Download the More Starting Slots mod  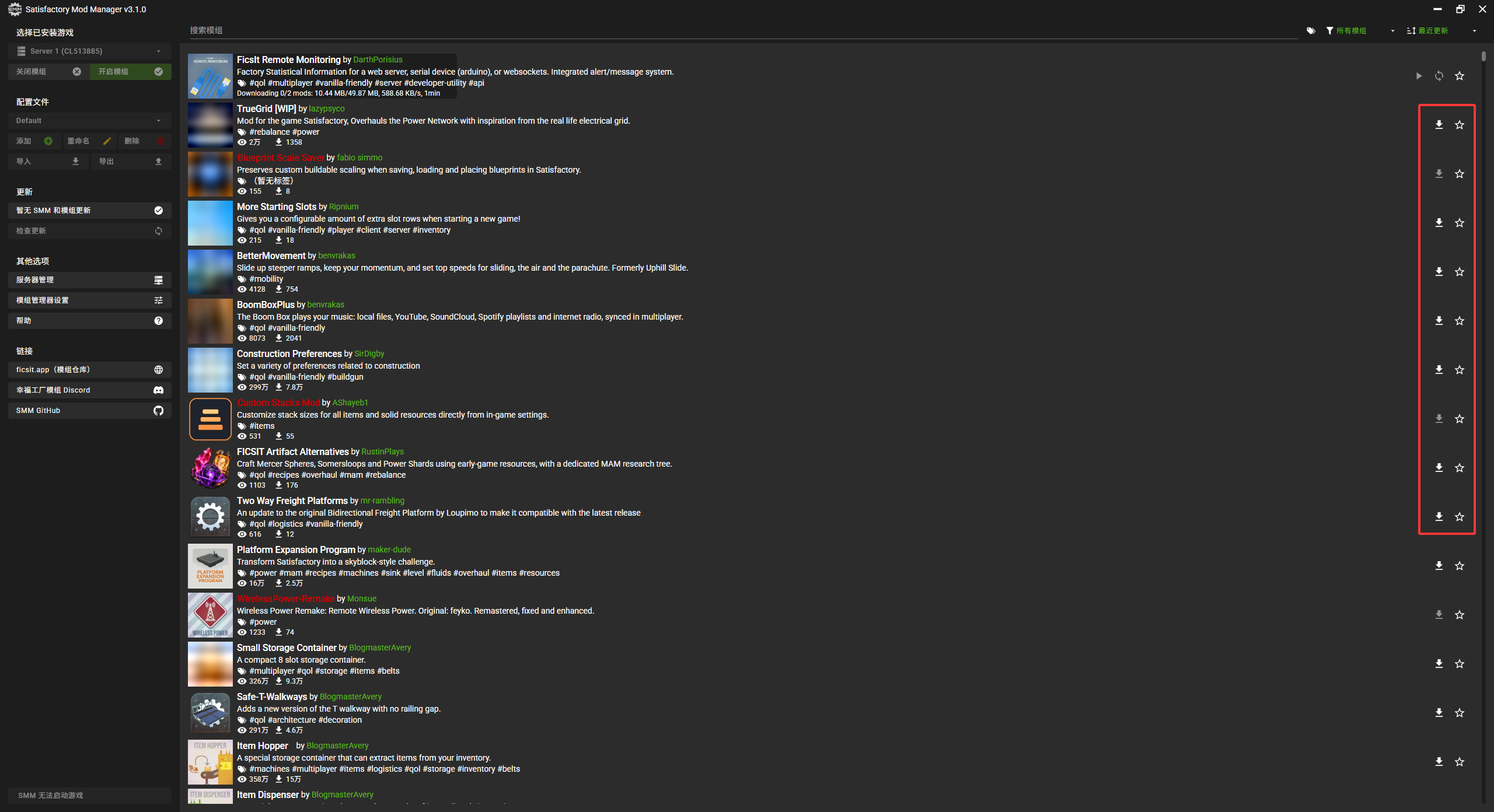[x=1439, y=223]
